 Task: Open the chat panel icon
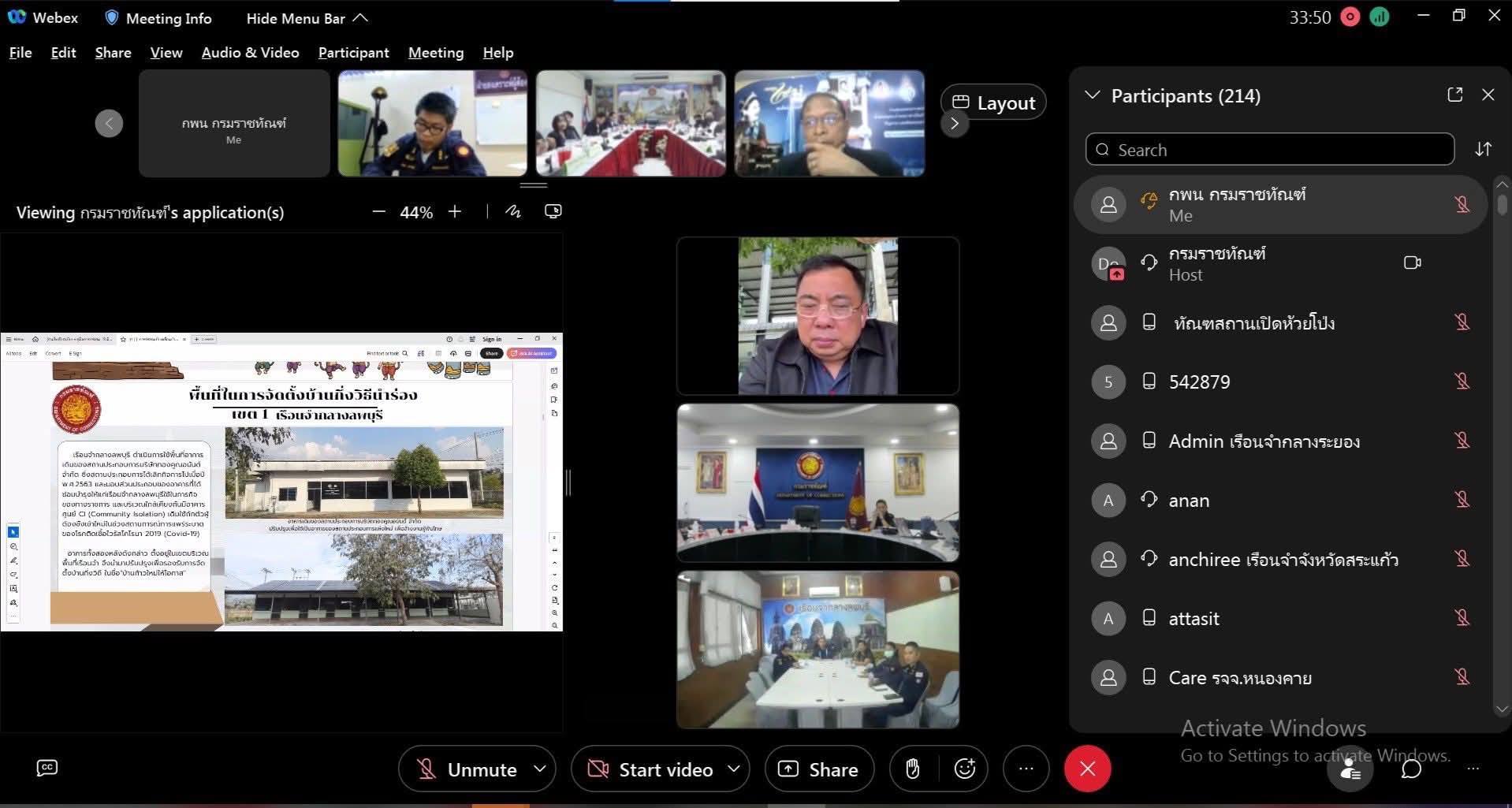coord(1411,769)
